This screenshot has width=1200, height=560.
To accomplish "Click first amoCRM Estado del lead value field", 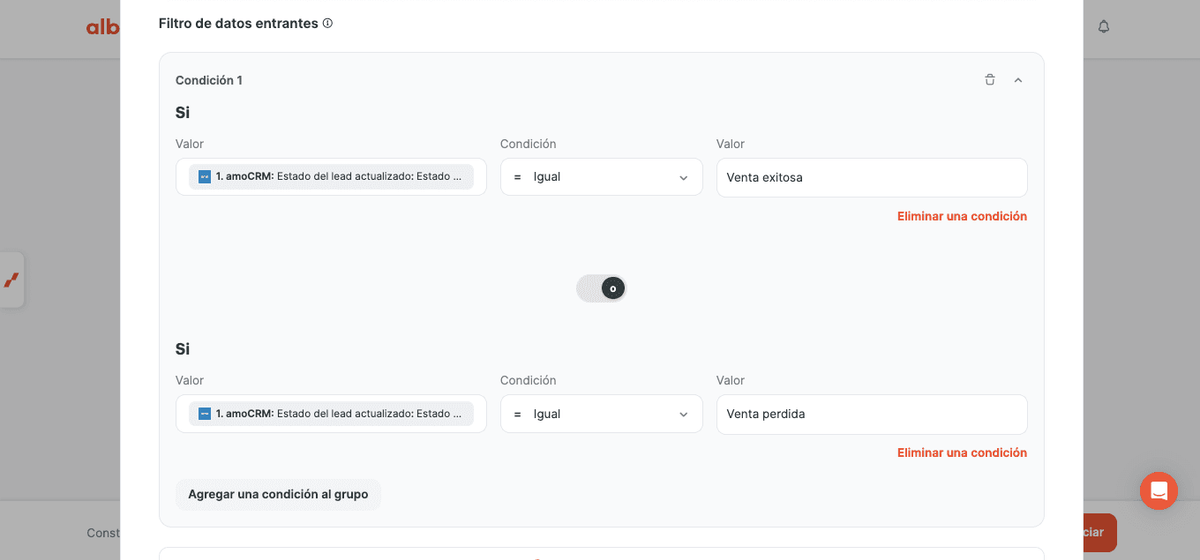I will tap(331, 177).
